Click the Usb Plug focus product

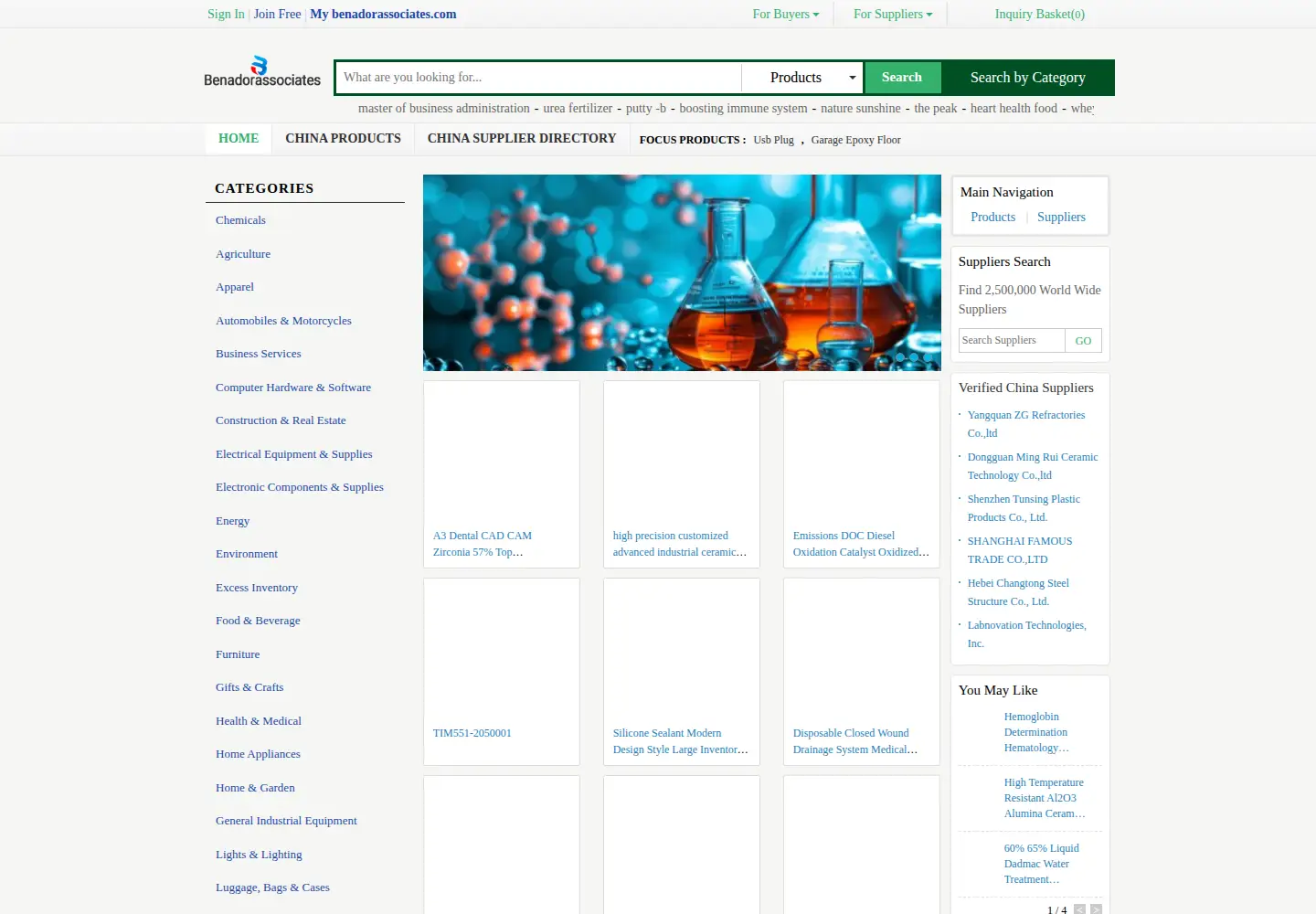pyautogui.click(x=773, y=140)
